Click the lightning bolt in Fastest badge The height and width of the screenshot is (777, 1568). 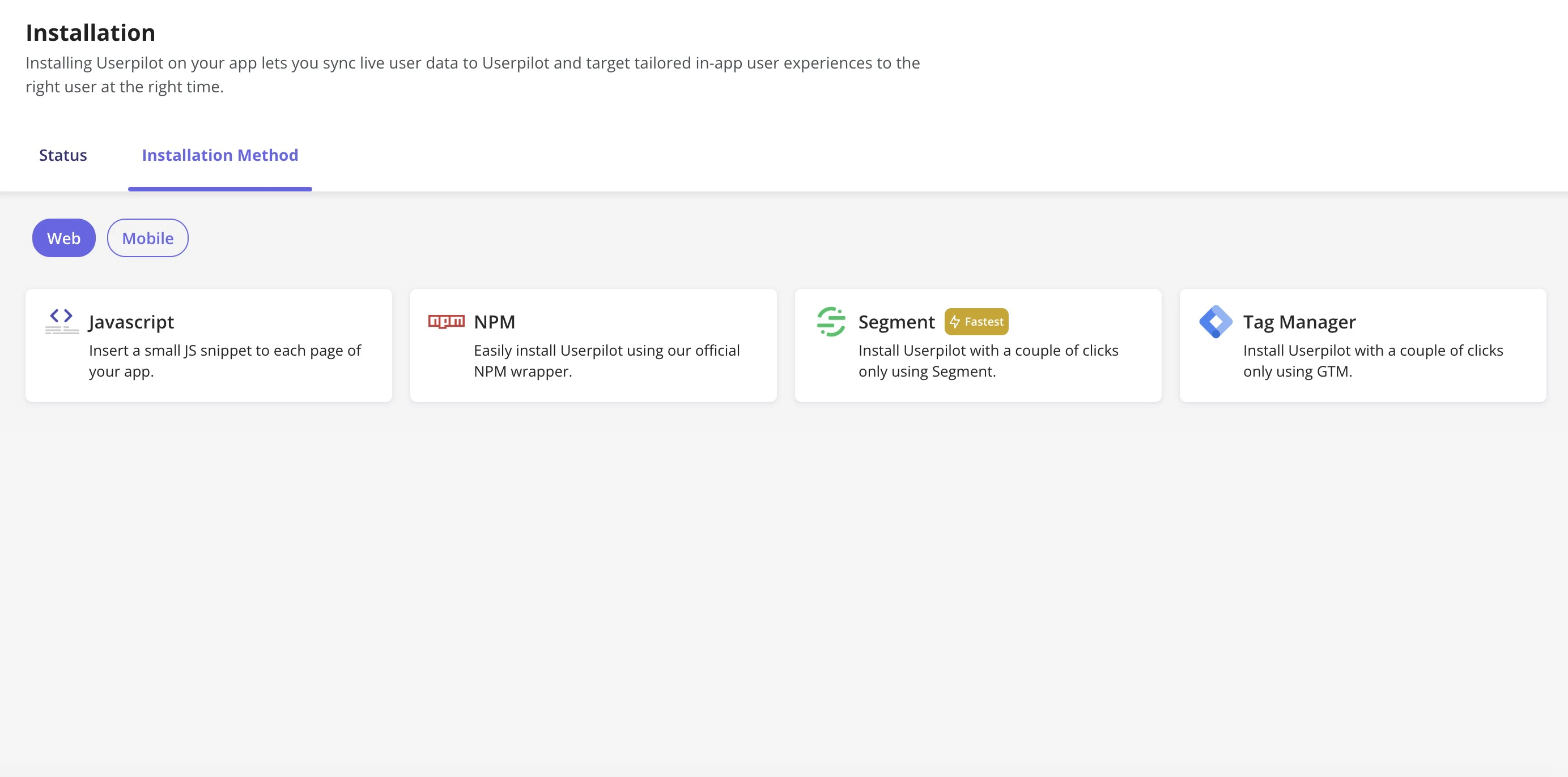(954, 321)
